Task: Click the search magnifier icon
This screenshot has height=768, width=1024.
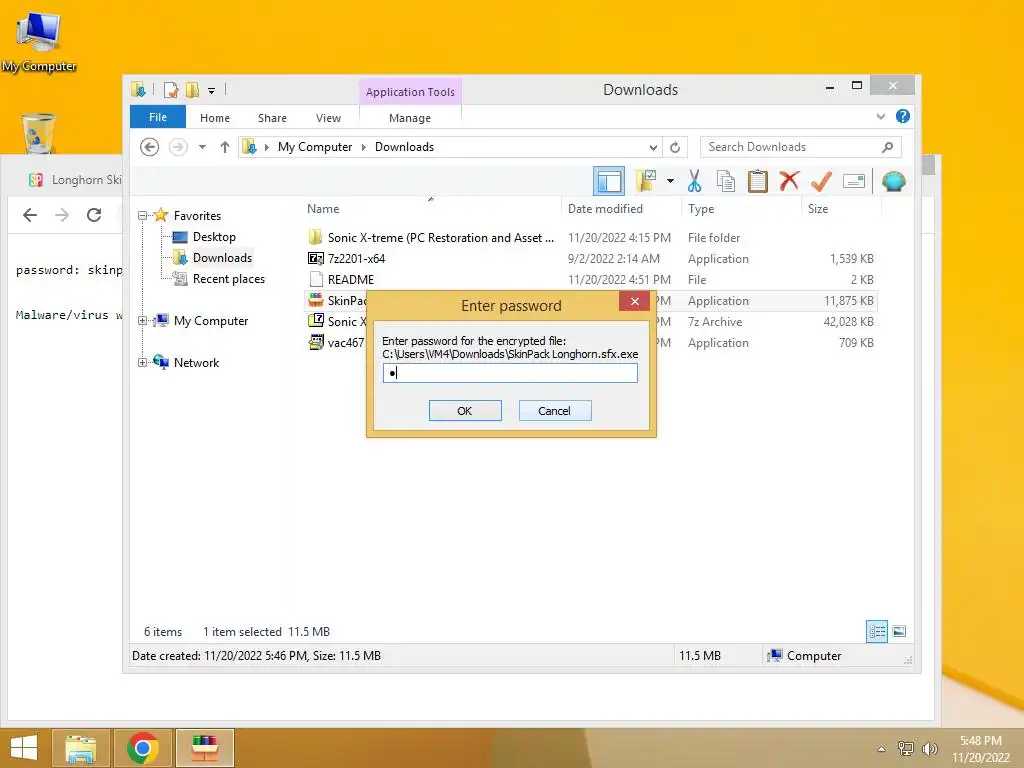Action: click(x=887, y=147)
